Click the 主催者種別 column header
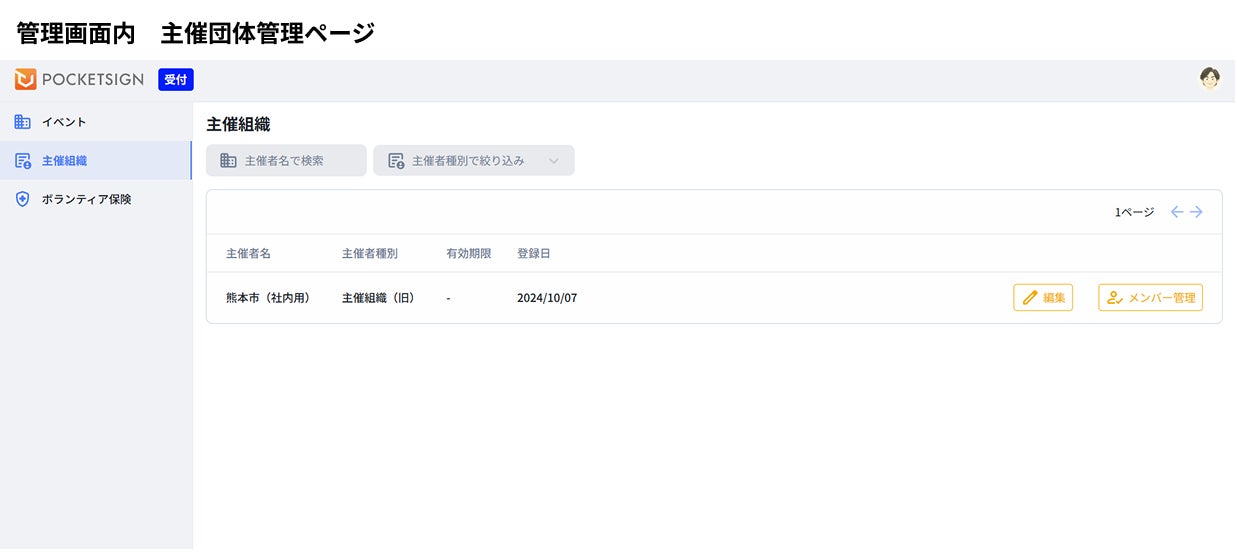The height and width of the screenshot is (555, 1237). click(x=370, y=254)
